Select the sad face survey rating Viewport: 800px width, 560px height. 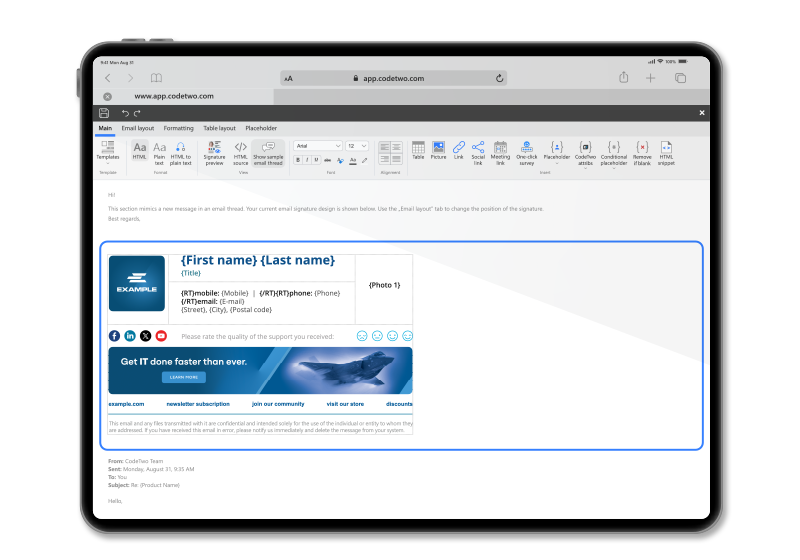tap(362, 336)
